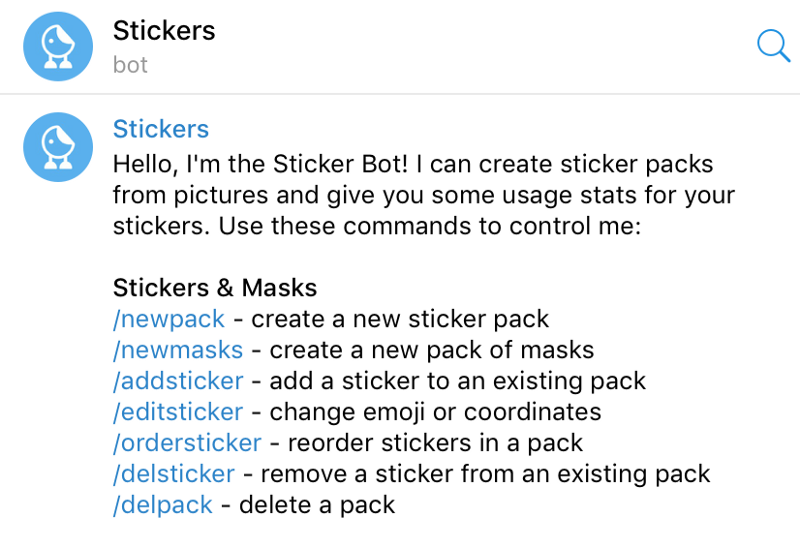Open chat info via header title Stickers
The height and width of the screenshot is (548, 800).
tap(164, 31)
